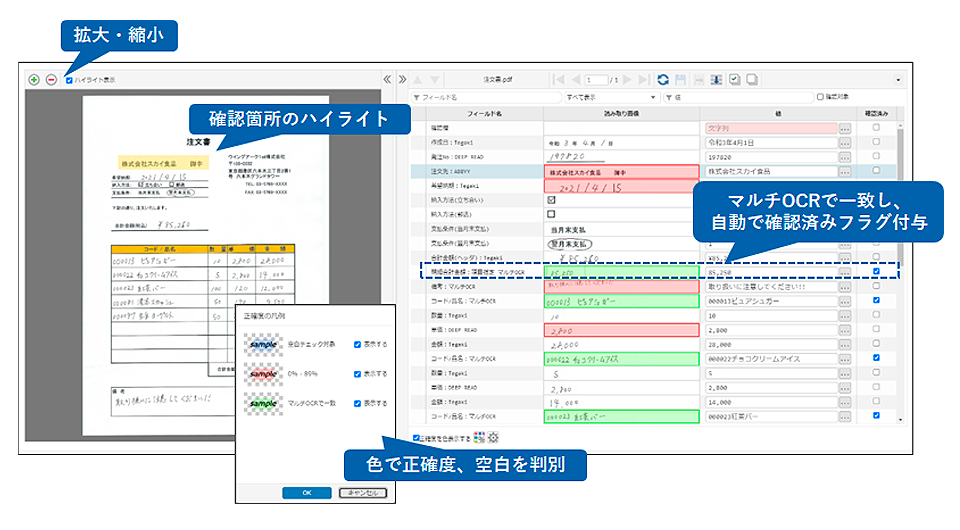
Task: Toggle the ハイライト表示 checkbox
Action: pos(69,80)
